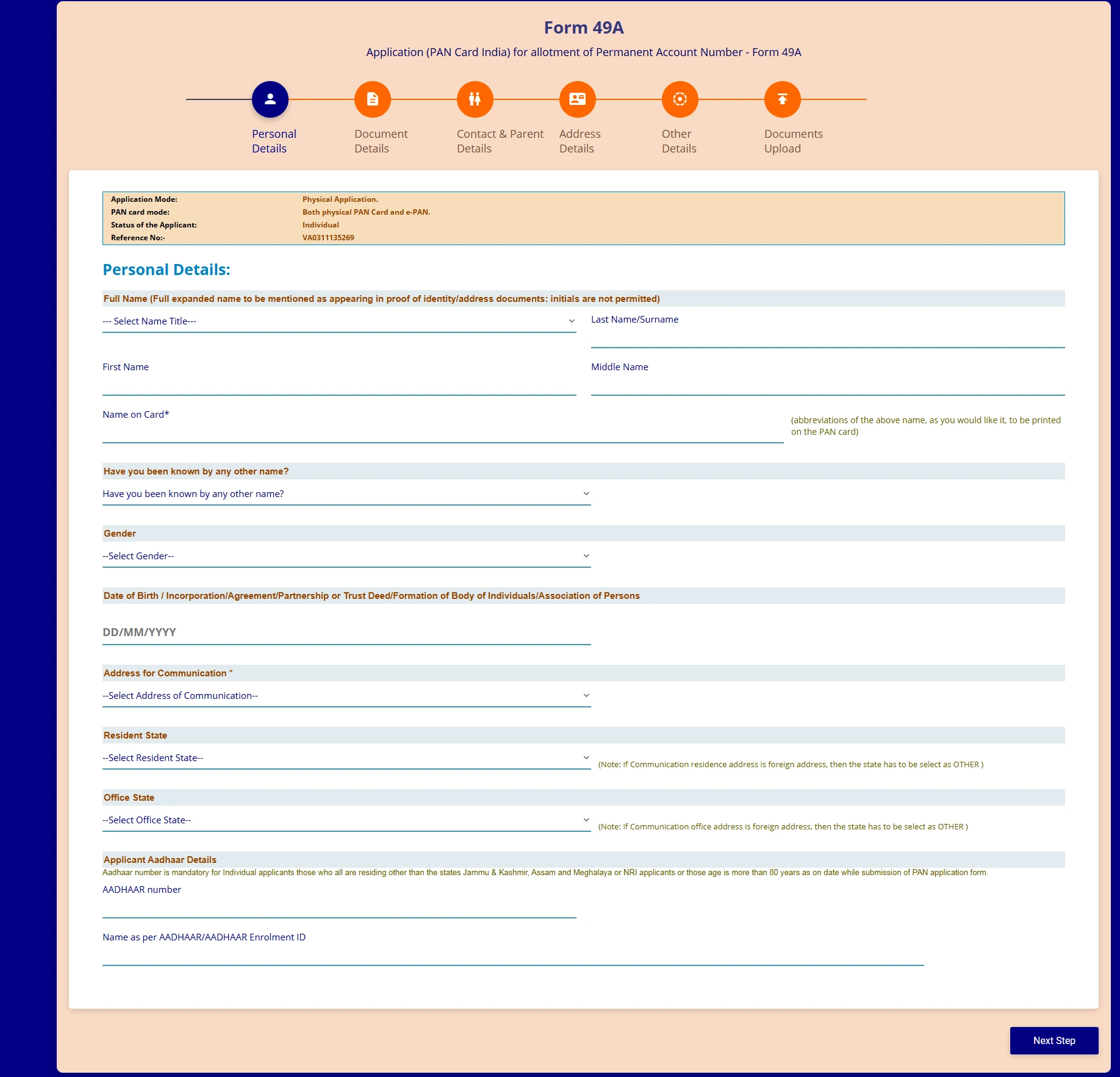This screenshot has height=1077, width=1120.
Task: Open the Select Office State dropdown
Action: click(x=346, y=820)
